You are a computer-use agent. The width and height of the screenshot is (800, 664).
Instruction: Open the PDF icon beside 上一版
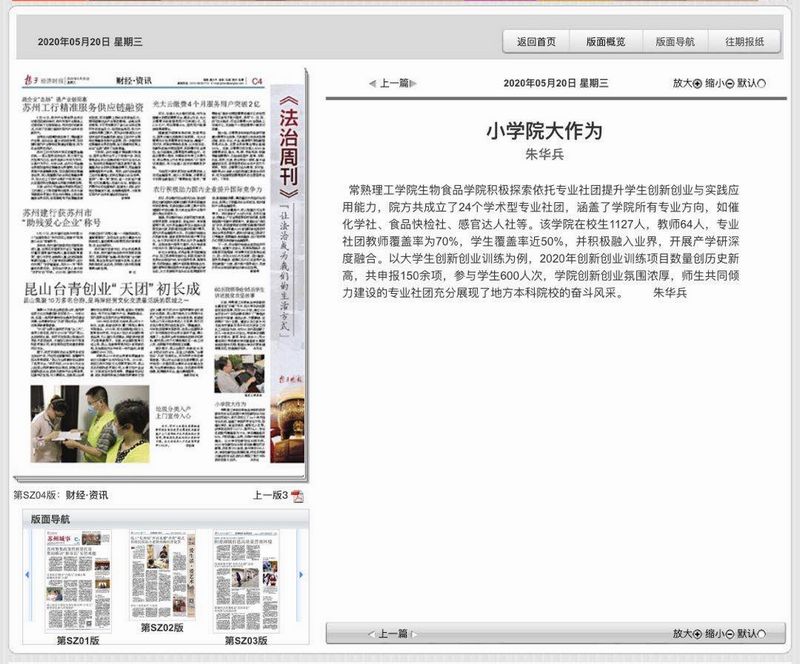point(297,496)
